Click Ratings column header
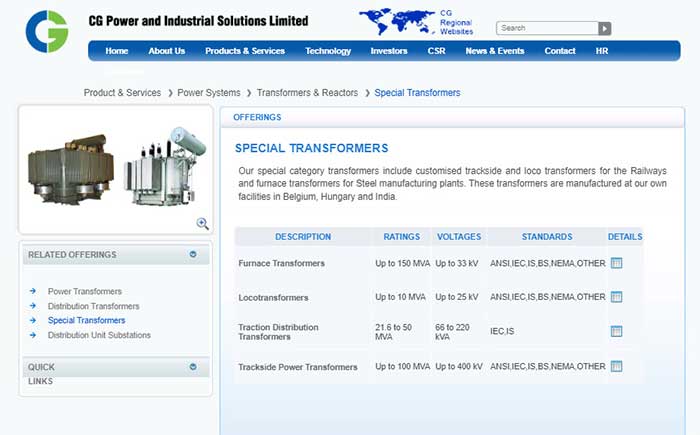 click(401, 237)
